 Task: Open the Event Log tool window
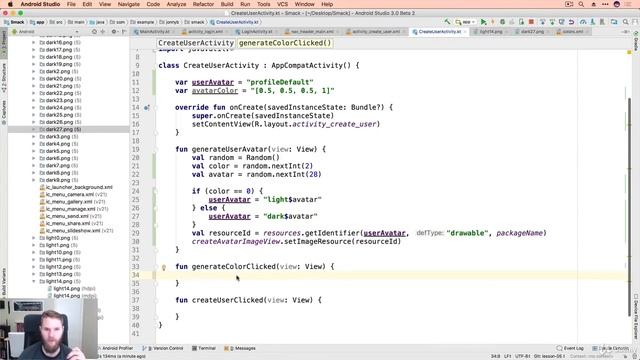click(570, 349)
